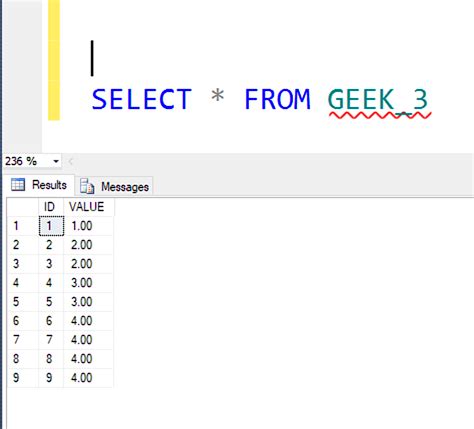This screenshot has height=429, width=474.
Task: Select VALUE cell 4.00 in row 9
Action: click(88, 378)
